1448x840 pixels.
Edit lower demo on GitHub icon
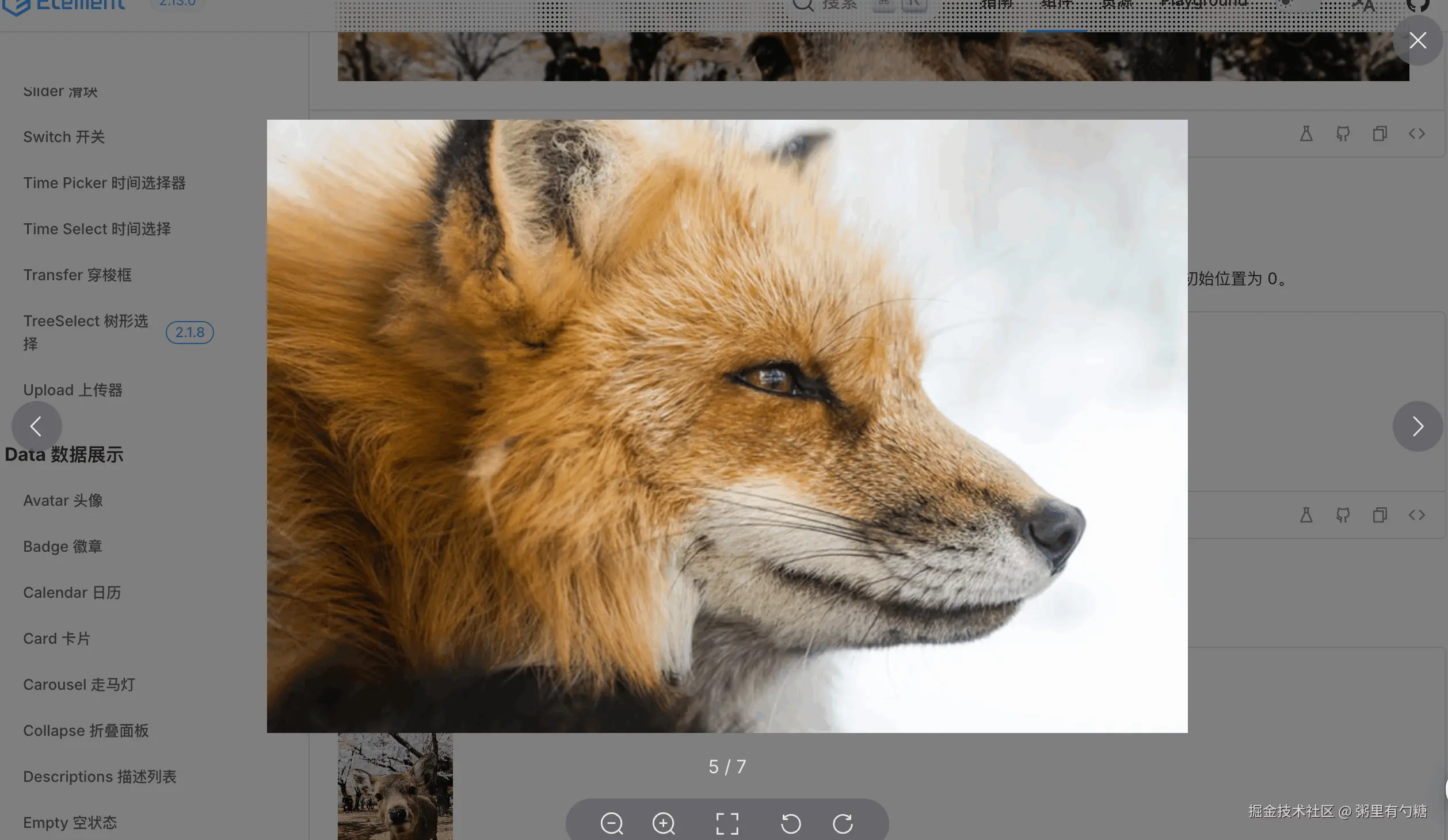(1343, 515)
